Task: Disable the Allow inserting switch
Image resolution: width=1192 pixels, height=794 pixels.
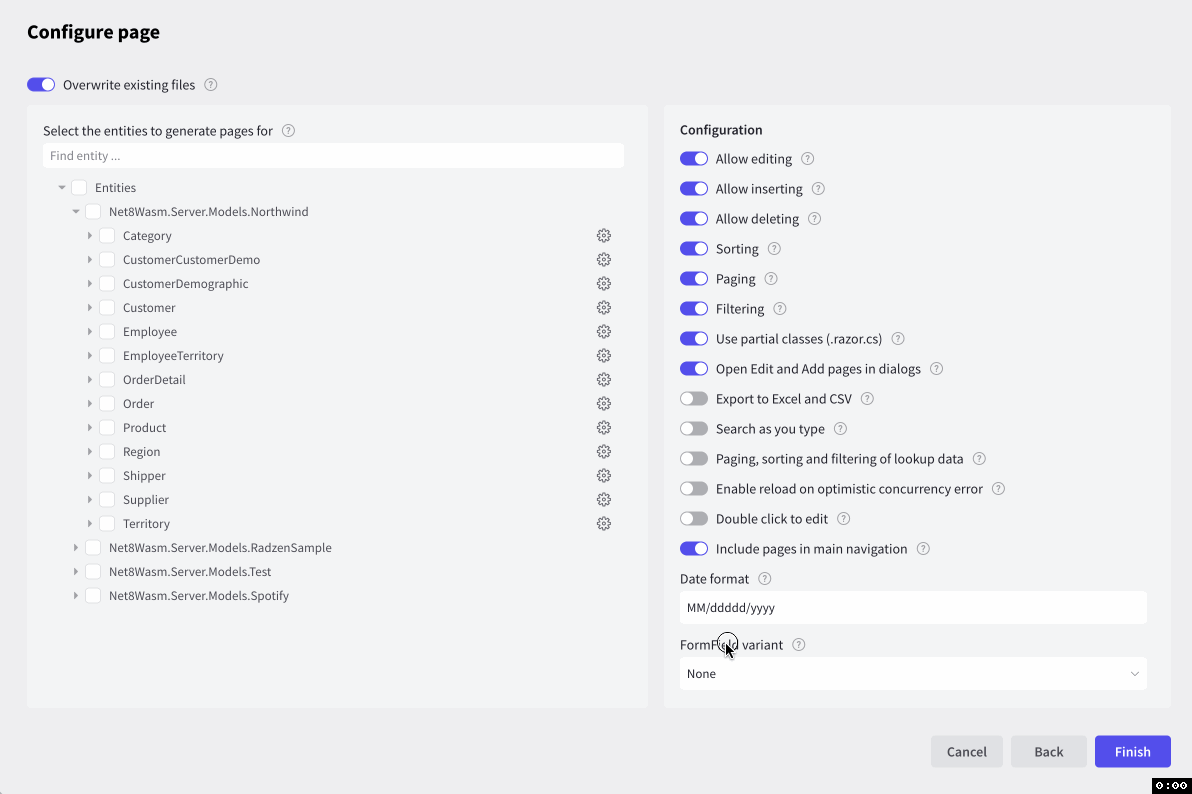Action: point(693,189)
